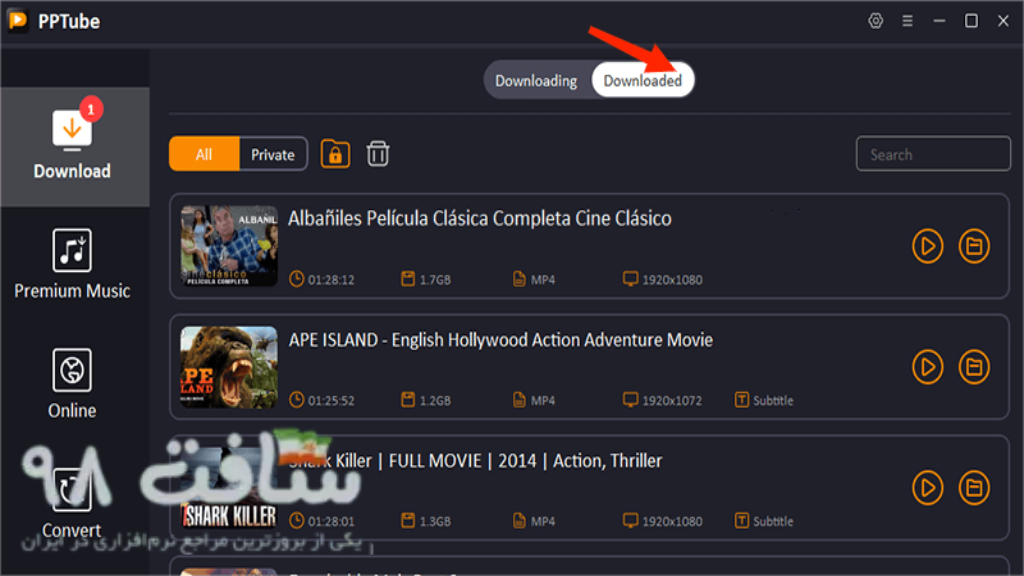Open file location for Albañiles video

[974, 246]
